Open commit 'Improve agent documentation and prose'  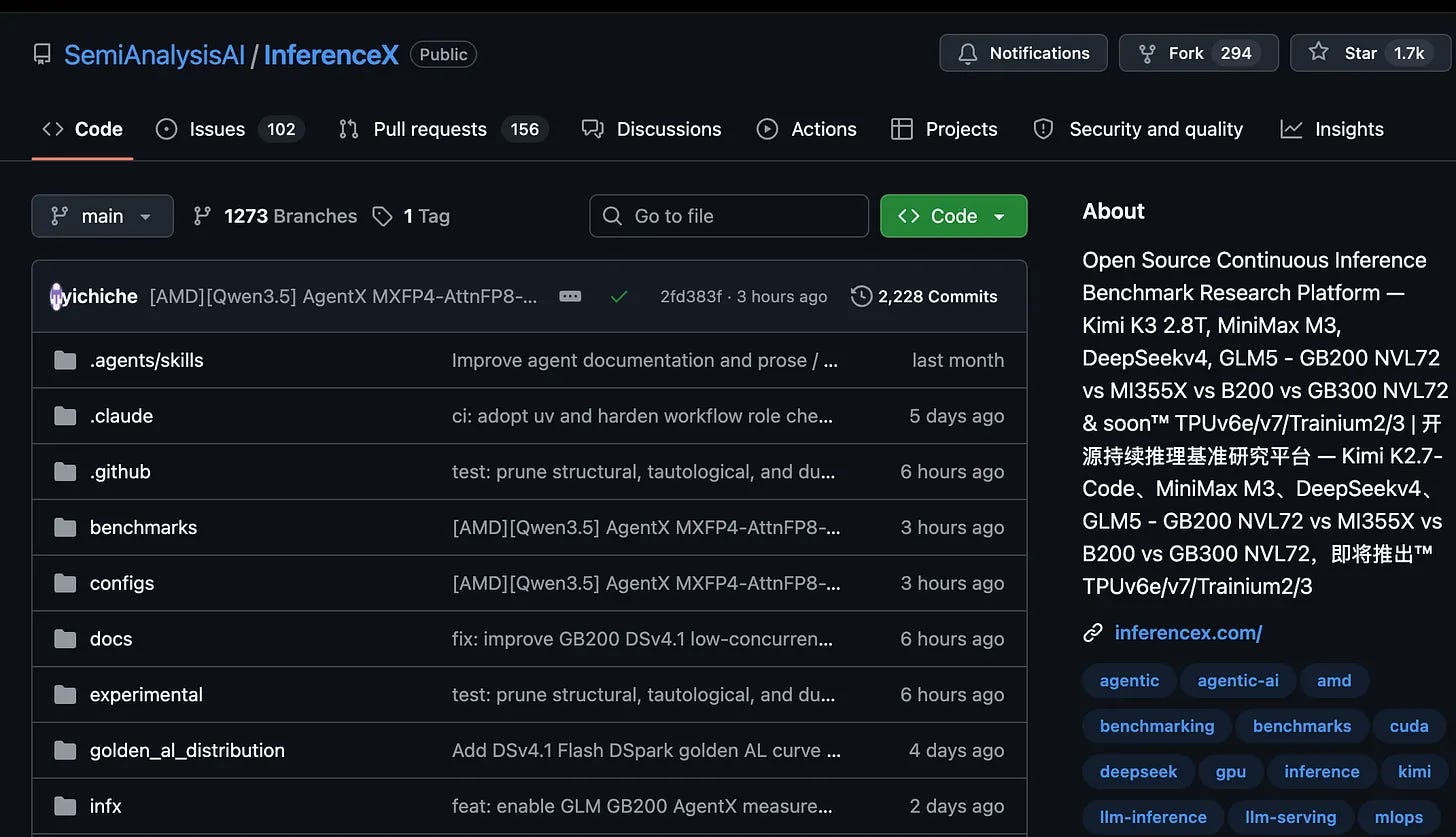[x=645, y=360]
